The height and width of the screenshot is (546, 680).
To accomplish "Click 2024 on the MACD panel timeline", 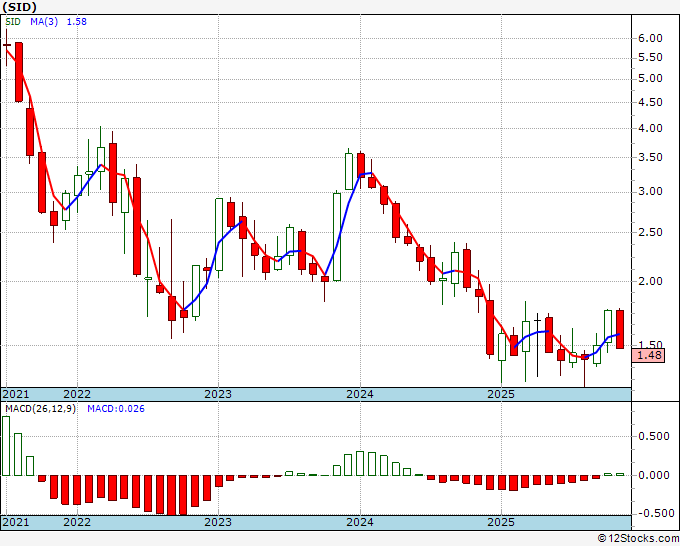I will [360, 522].
